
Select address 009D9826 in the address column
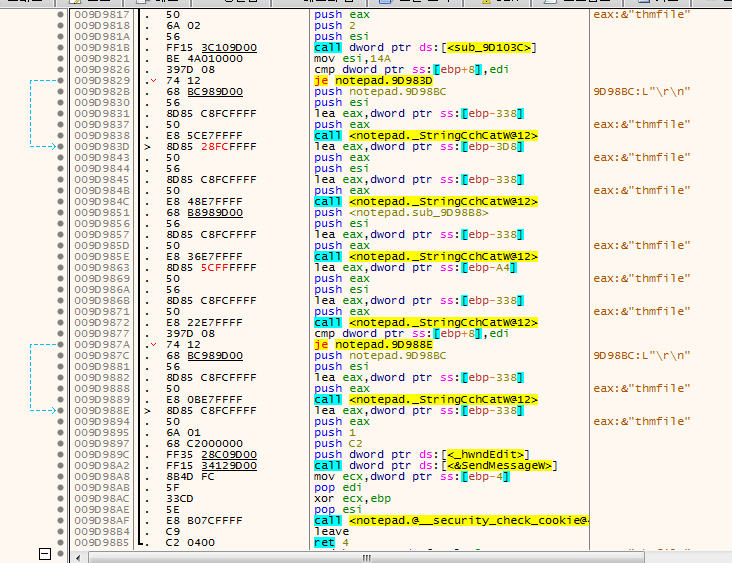coord(102,70)
